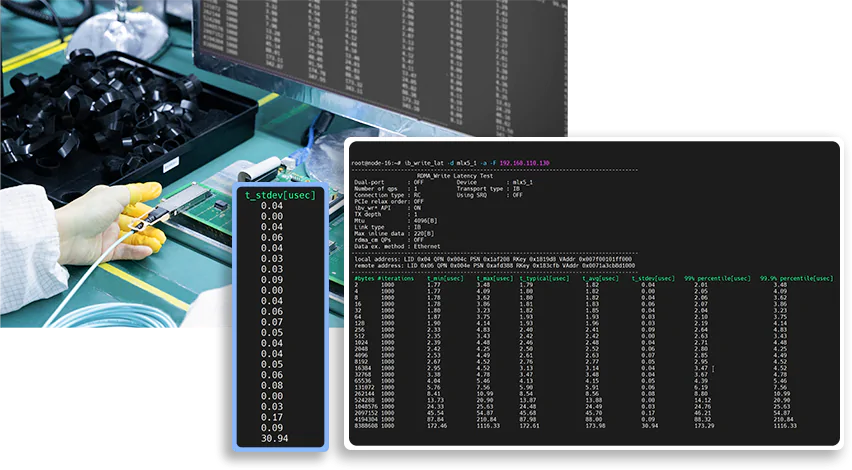
Task: Select the 30.94 value in the zoomed callout
Action: 274,438
